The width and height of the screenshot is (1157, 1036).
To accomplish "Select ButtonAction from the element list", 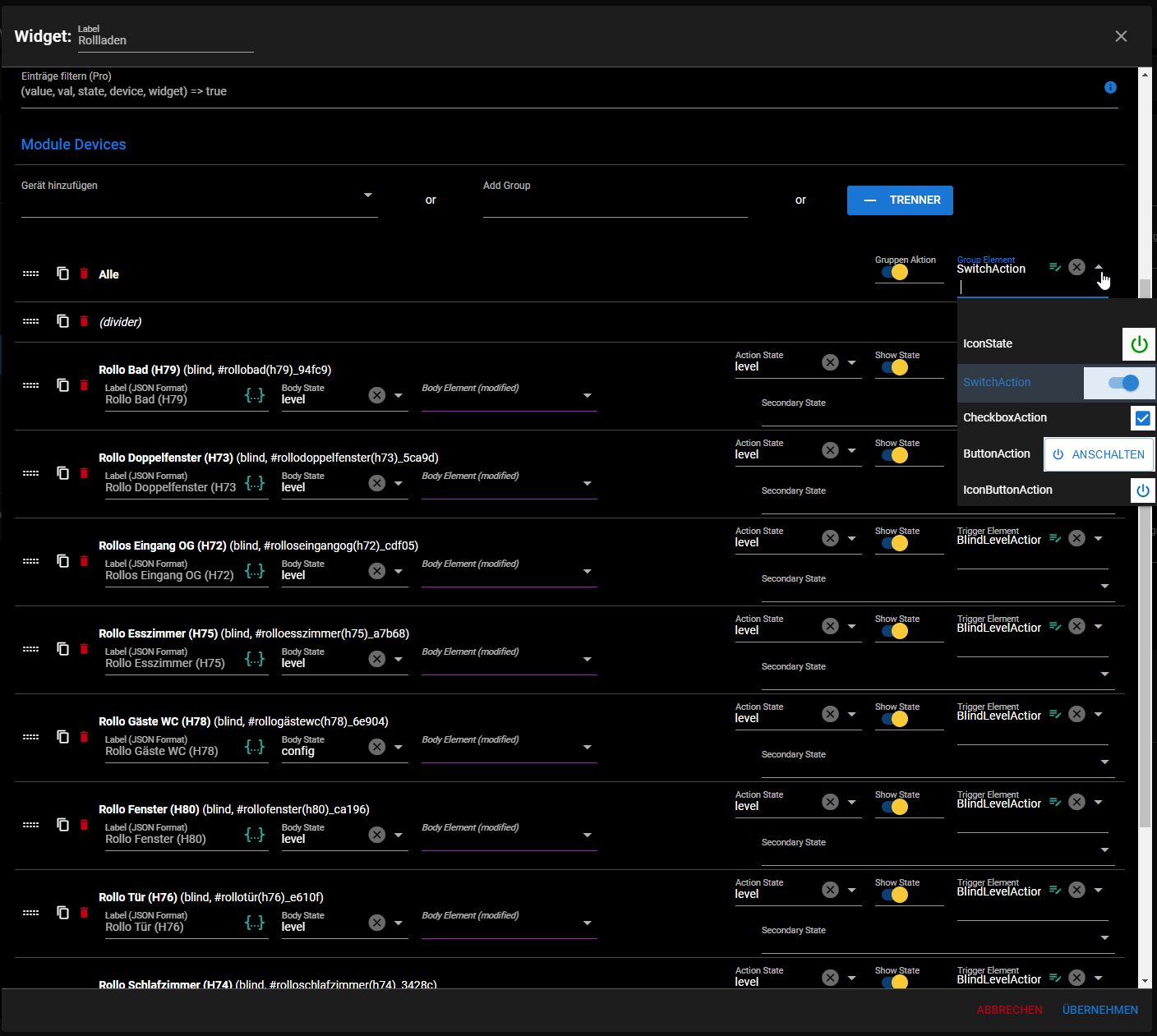I will tap(1057, 454).
